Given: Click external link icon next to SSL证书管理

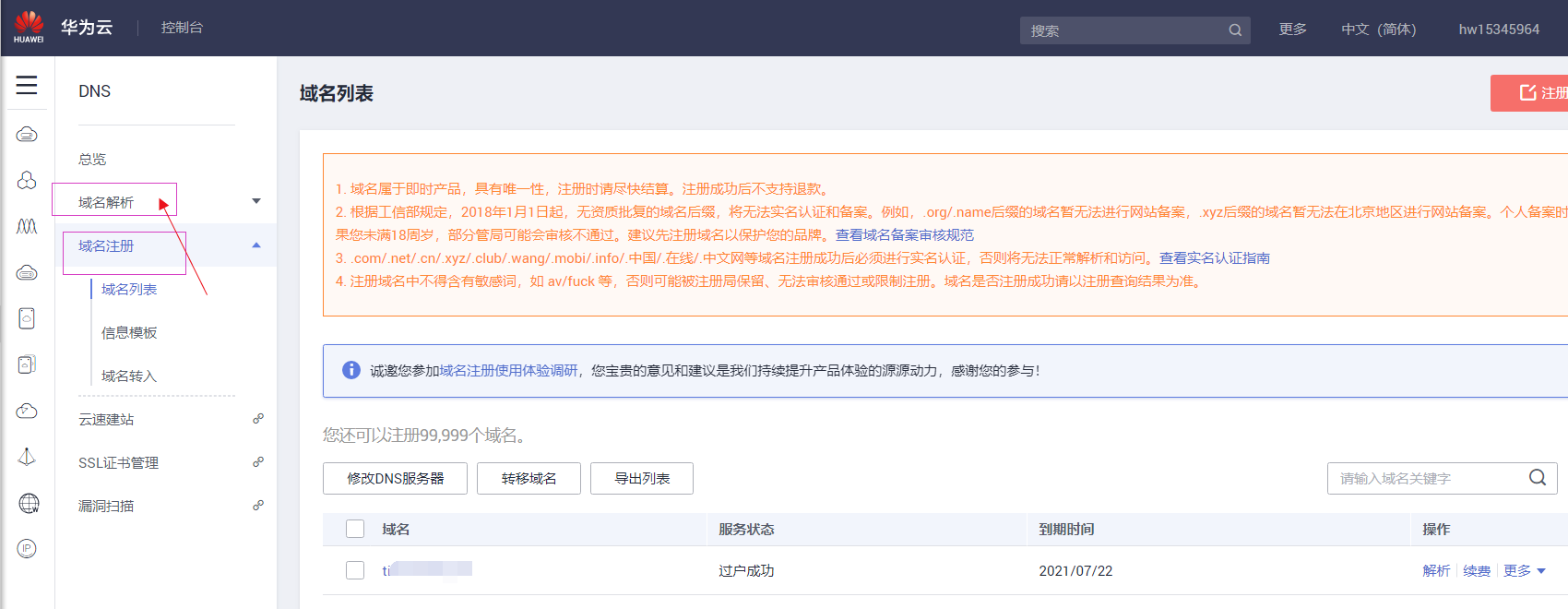Looking at the screenshot, I should [258, 462].
